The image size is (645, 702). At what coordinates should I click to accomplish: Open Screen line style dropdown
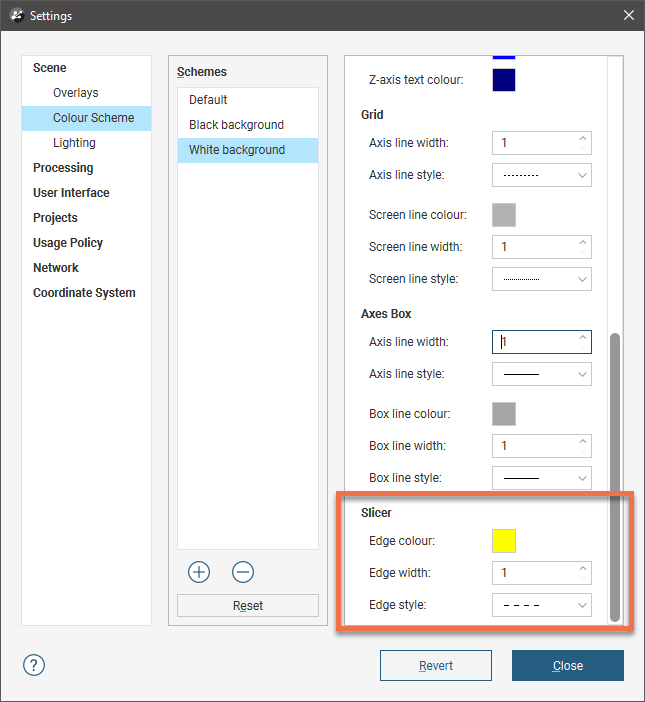541,279
